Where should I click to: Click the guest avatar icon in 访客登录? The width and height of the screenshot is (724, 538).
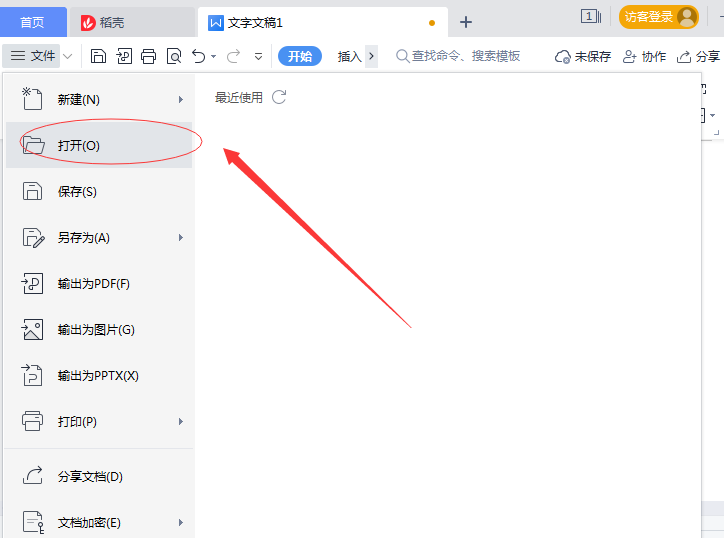(687, 17)
